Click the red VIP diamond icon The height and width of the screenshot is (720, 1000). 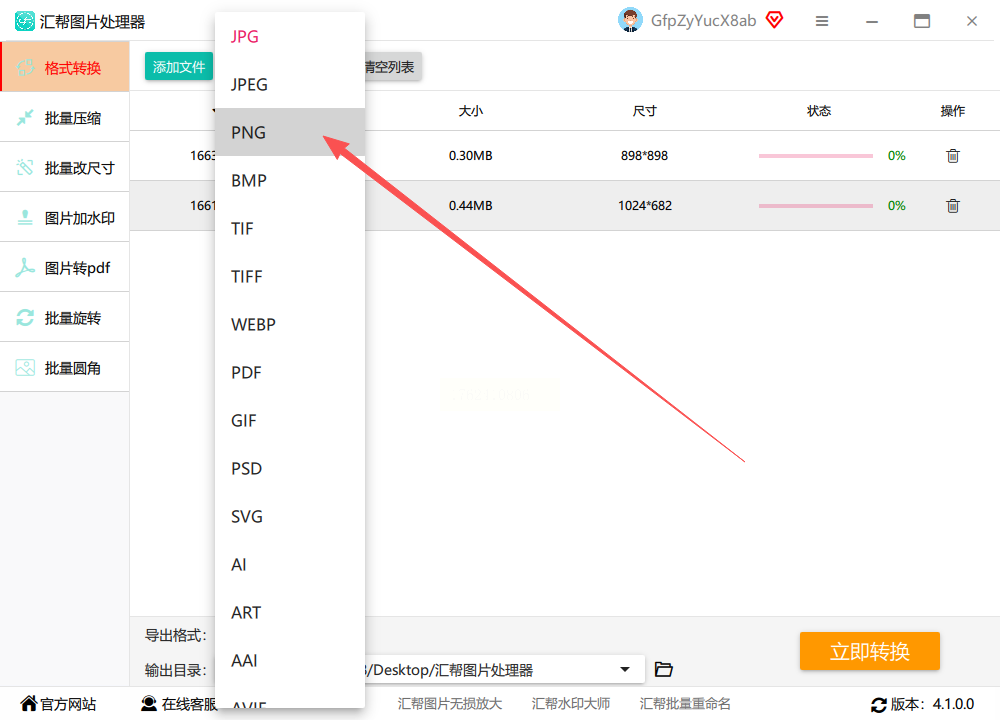(774, 20)
